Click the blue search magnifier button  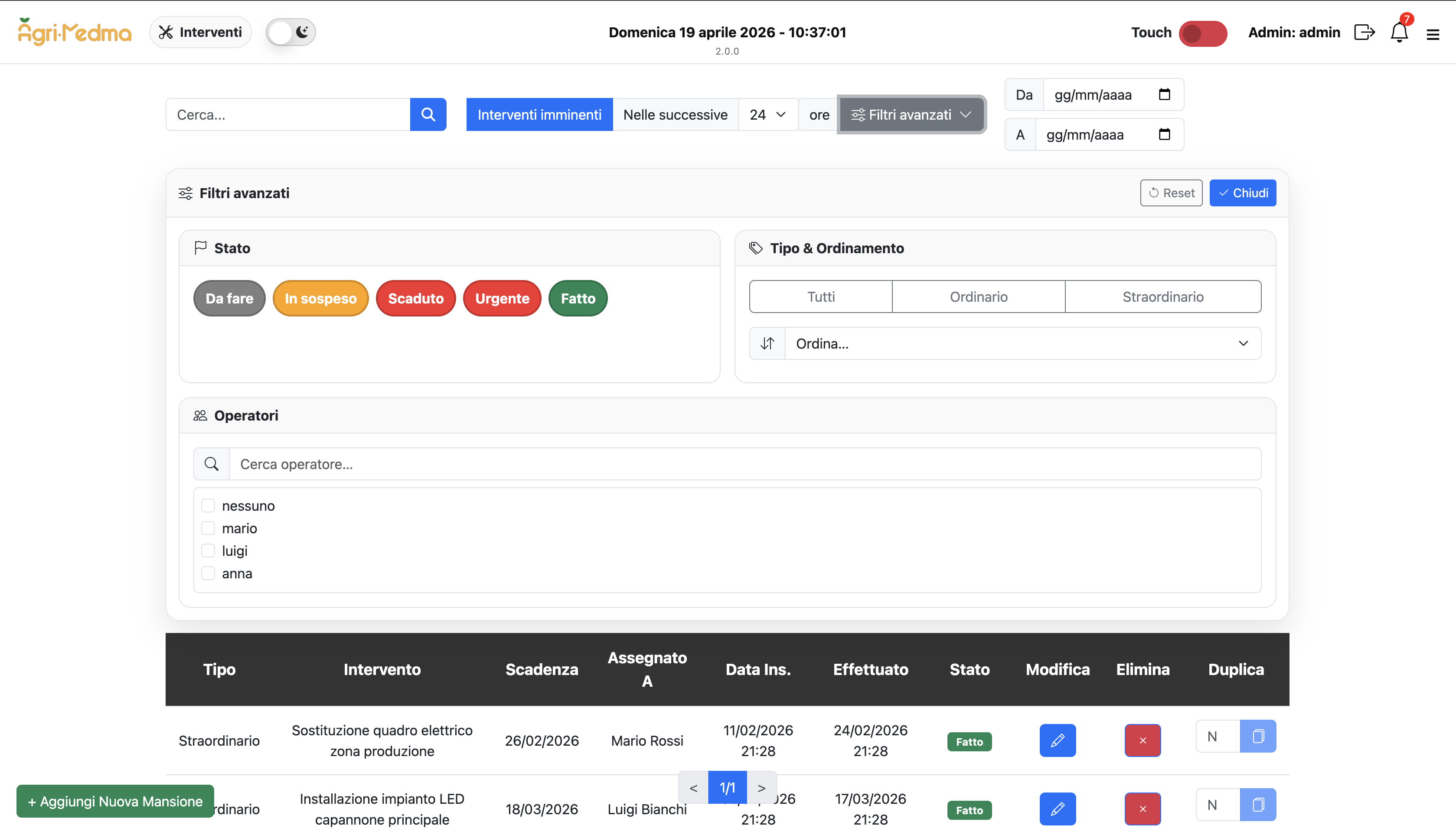(428, 115)
